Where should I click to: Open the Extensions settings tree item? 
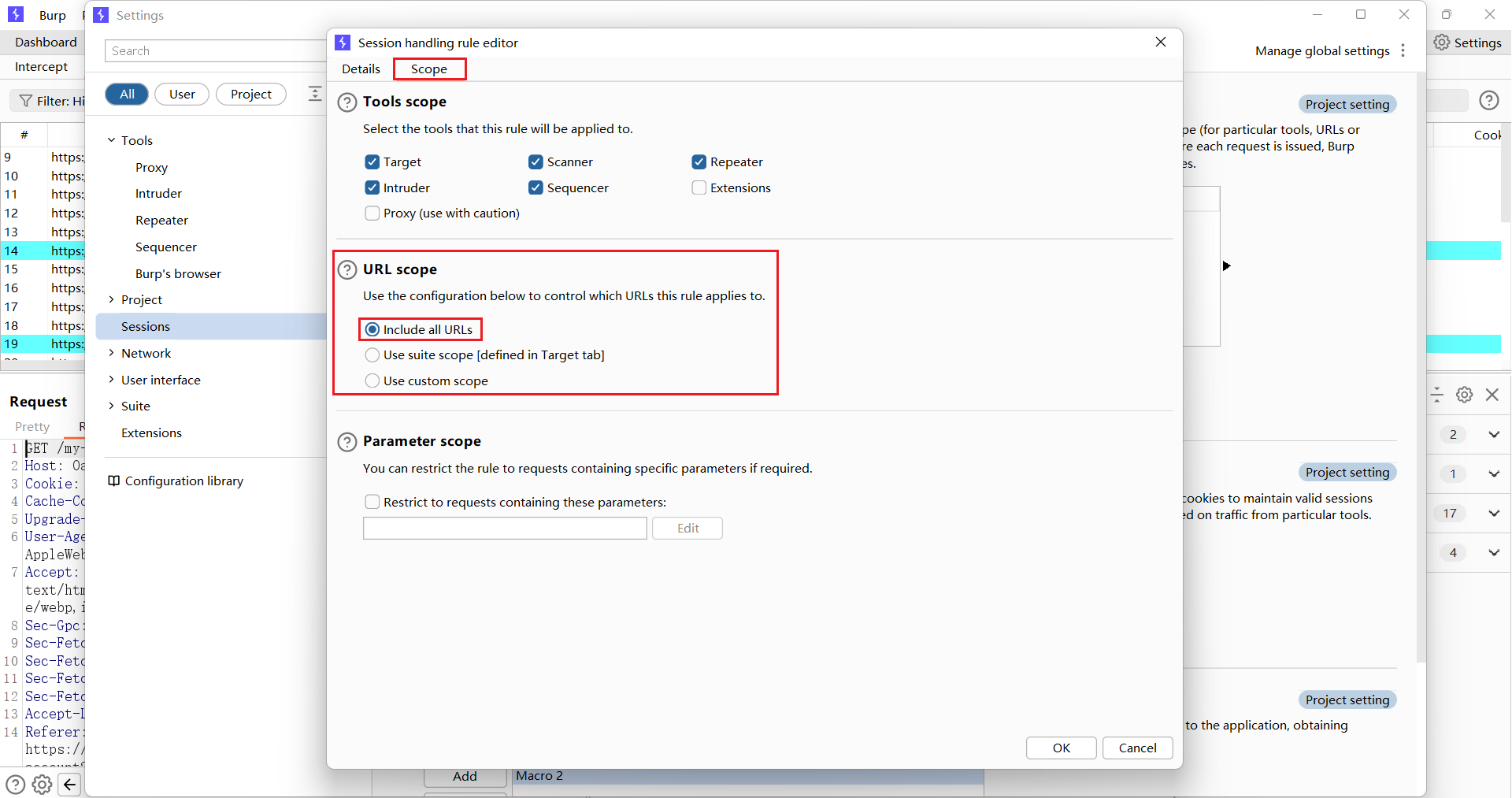[151, 432]
